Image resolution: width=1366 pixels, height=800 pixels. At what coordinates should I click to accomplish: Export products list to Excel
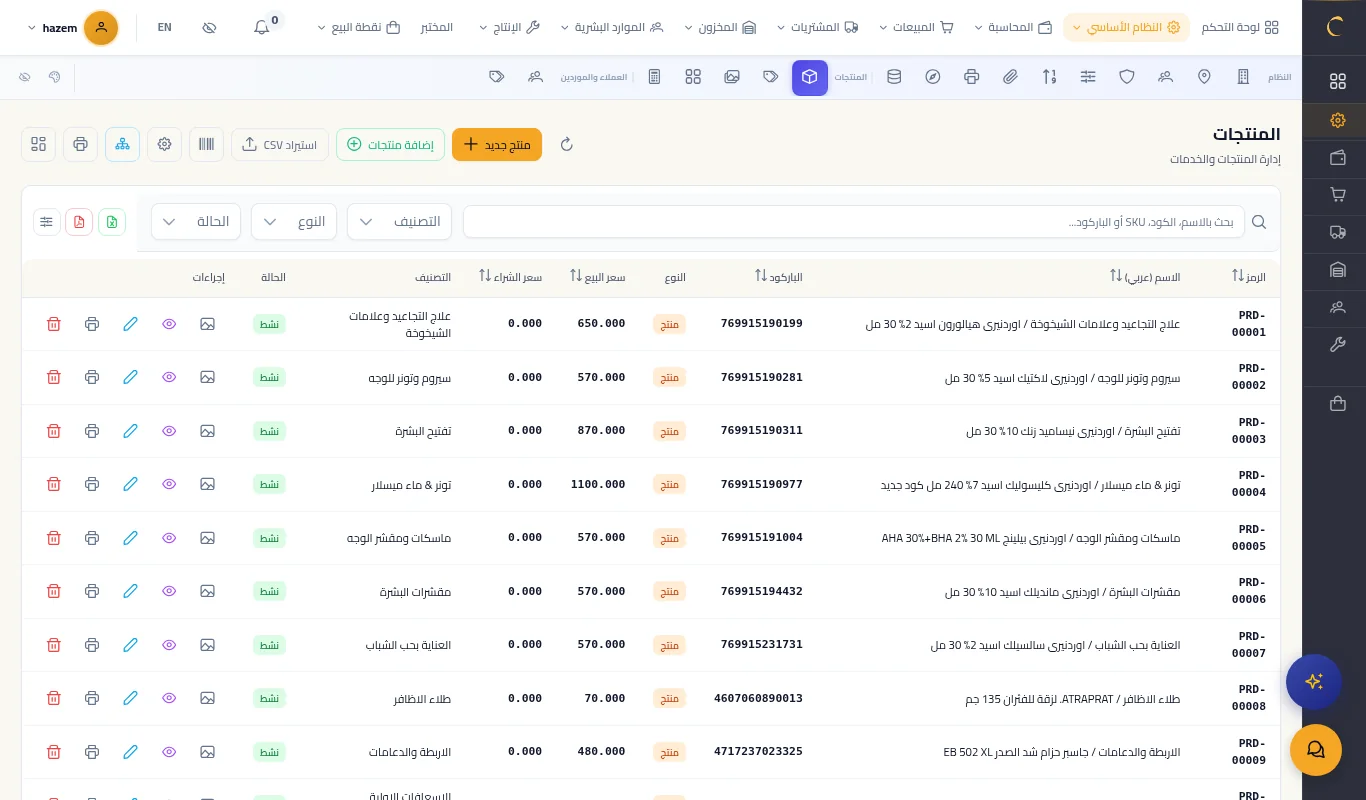tap(112, 222)
